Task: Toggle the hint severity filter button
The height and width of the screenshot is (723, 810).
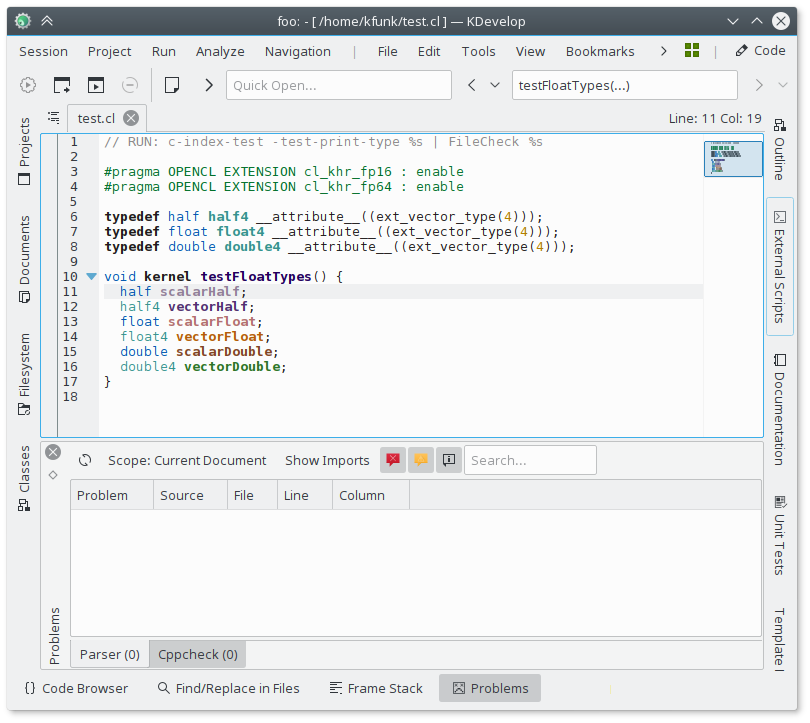Action: click(449, 460)
